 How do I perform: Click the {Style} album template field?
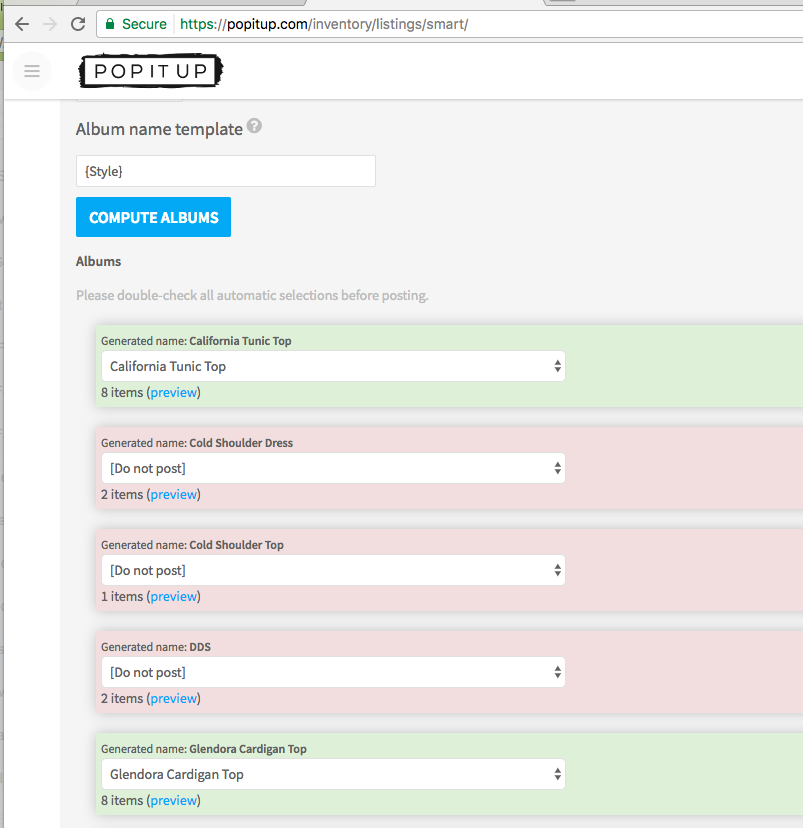click(x=226, y=171)
